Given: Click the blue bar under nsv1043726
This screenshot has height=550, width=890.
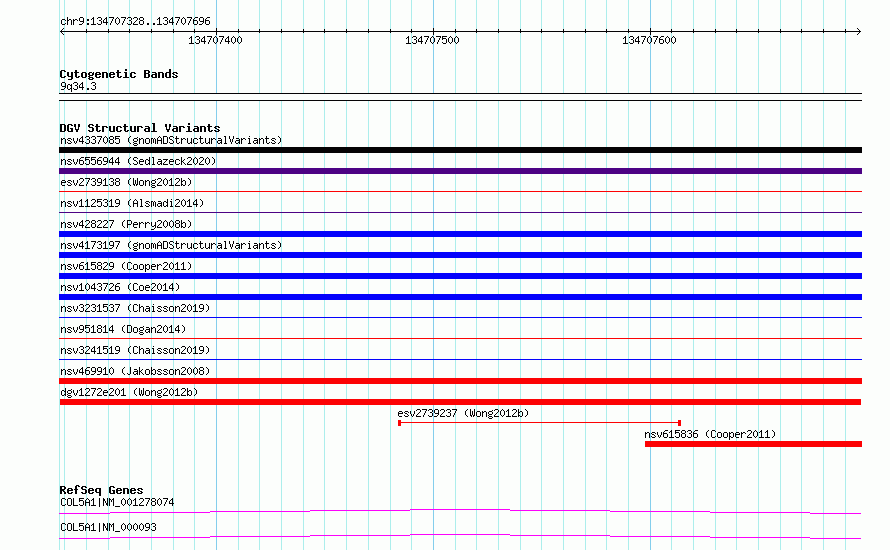Looking at the screenshot, I should [460, 297].
